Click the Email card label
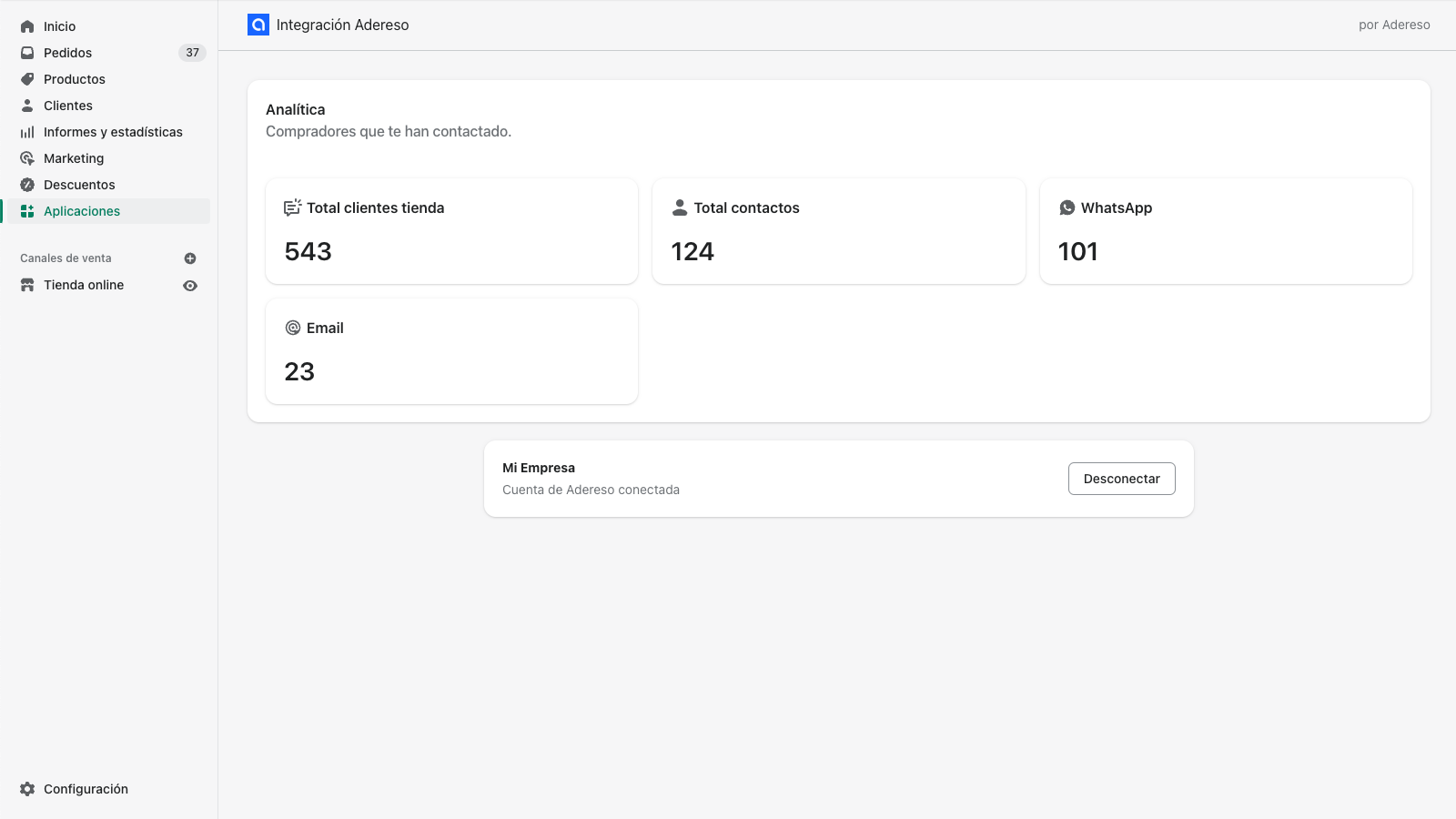This screenshot has width=1456, height=819. (325, 328)
